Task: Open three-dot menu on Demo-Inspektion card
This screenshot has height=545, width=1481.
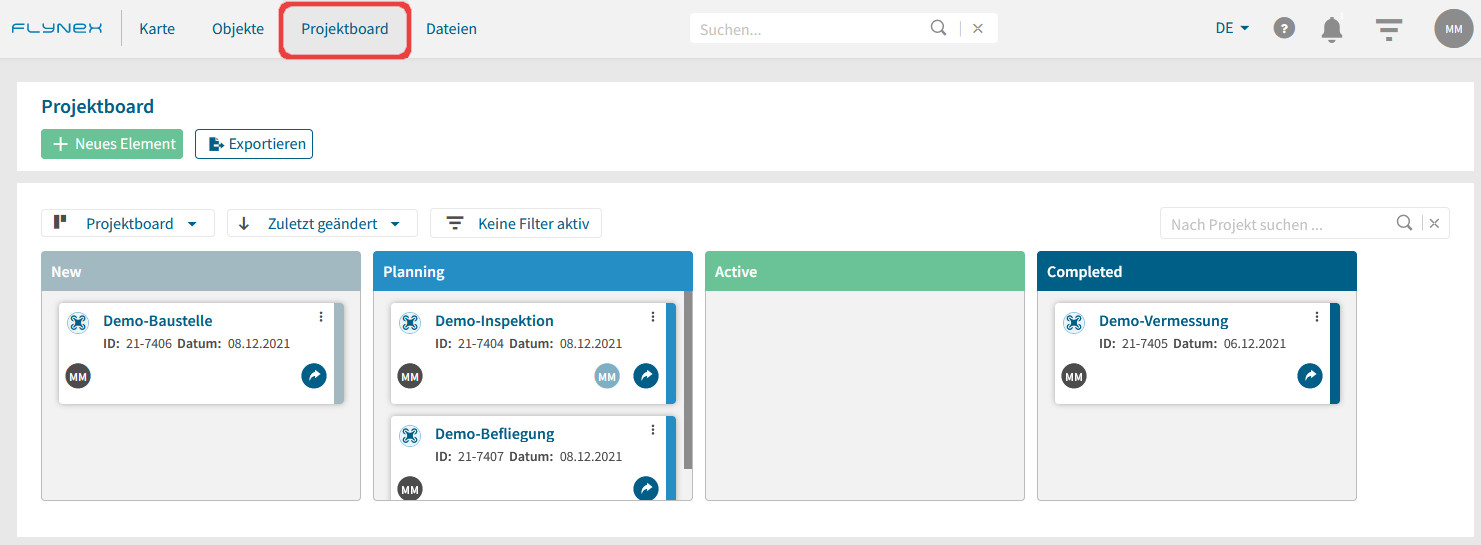Action: (653, 317)
